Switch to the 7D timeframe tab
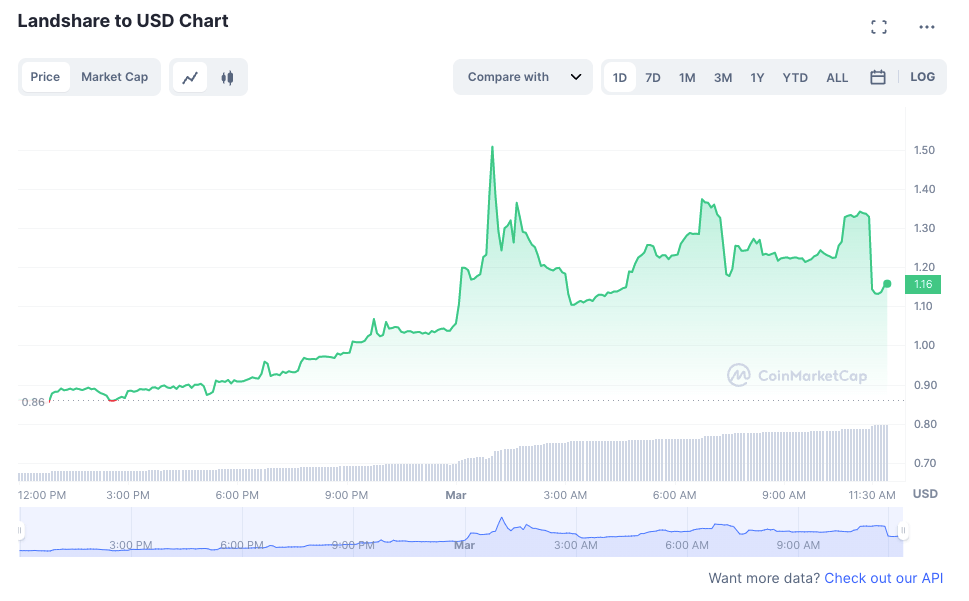 click(x=652, y=76)
